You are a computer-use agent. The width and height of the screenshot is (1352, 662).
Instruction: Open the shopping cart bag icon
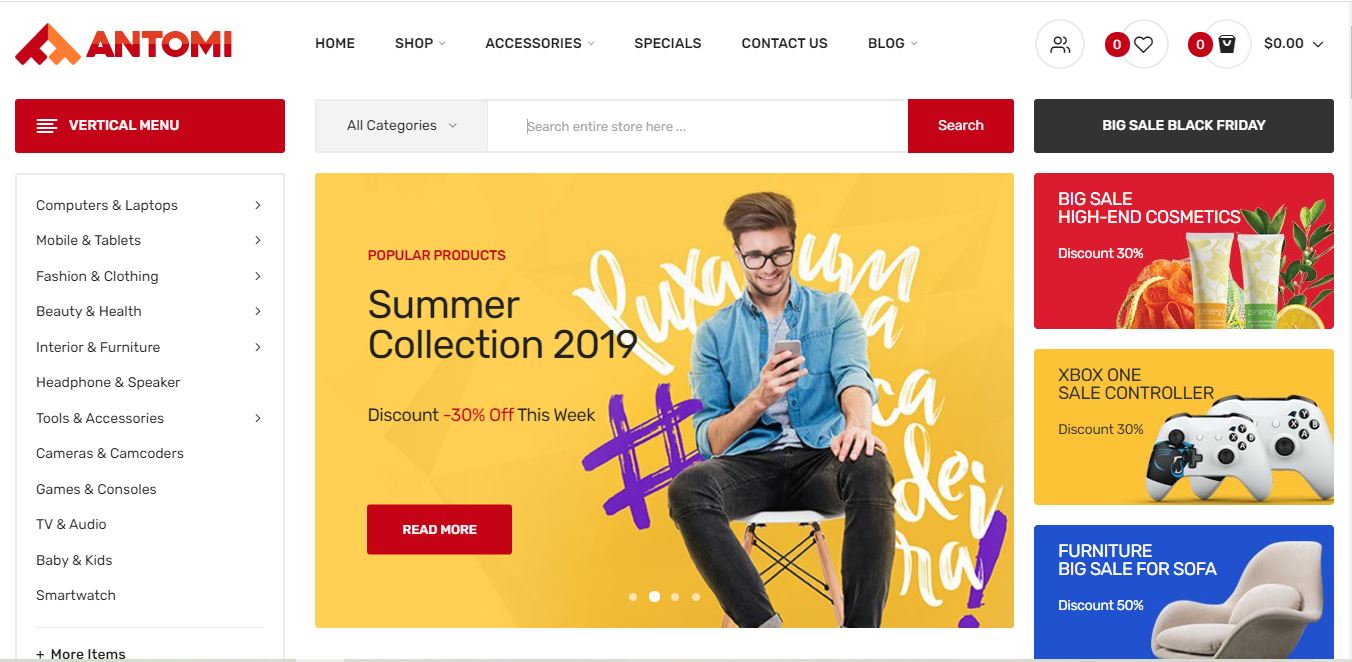click(1227, 44)
